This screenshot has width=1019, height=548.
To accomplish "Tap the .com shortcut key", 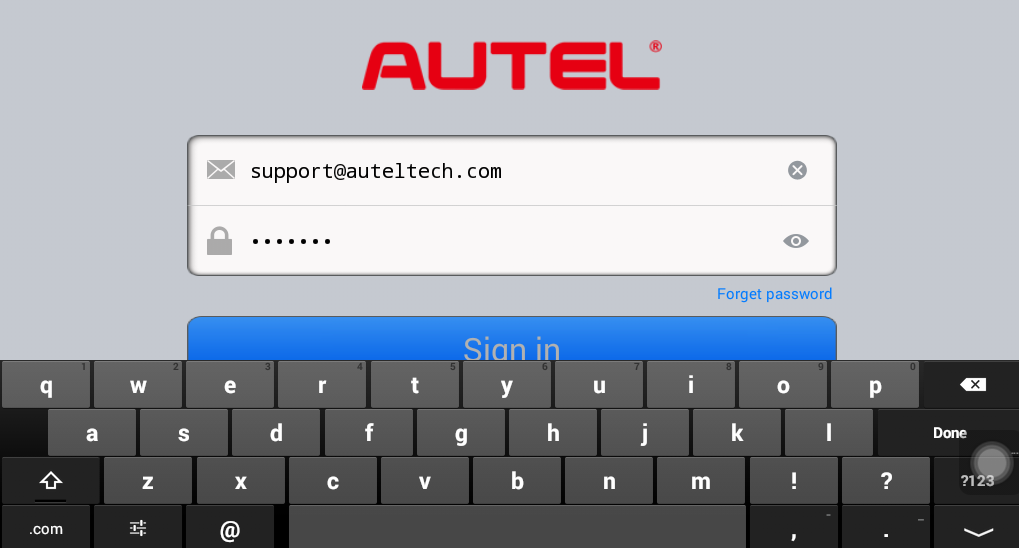I will pyautogui.click(x=45, y=529).
